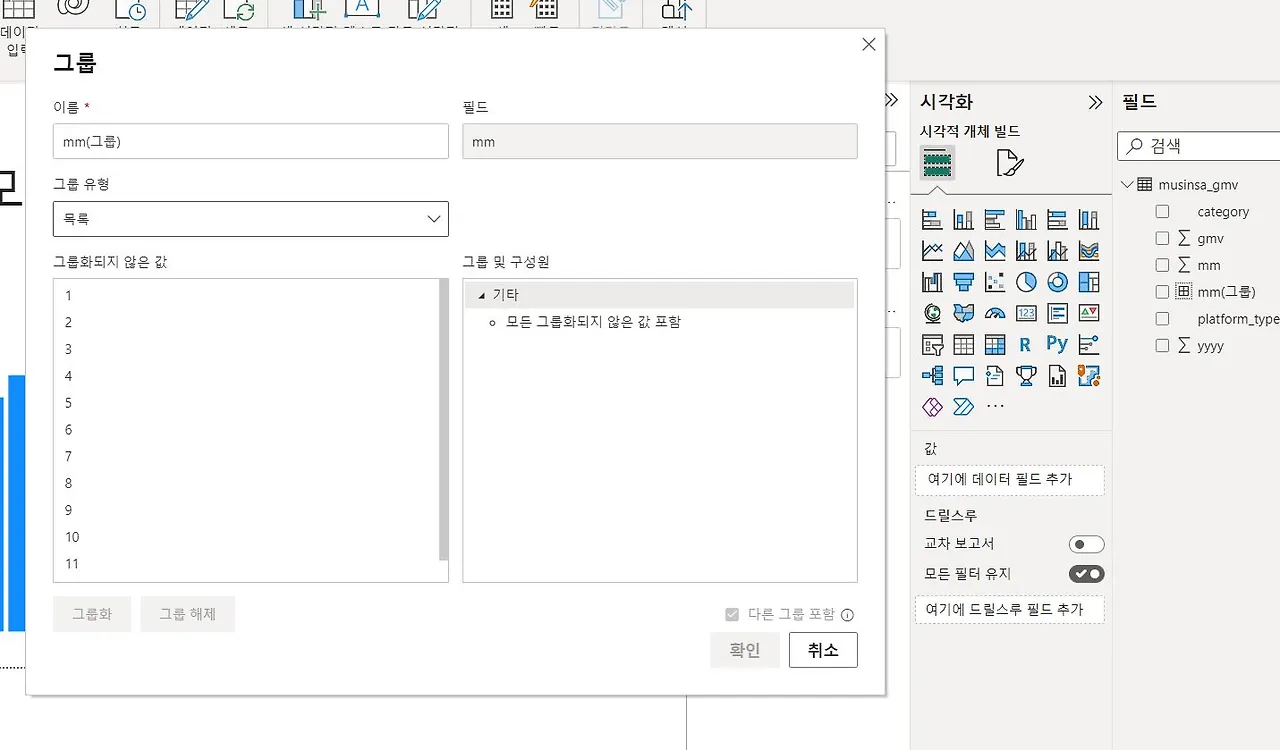Click the 그룹 해제 button
This screenshot has width=1280, height=750.
click(x=188, y=614)
